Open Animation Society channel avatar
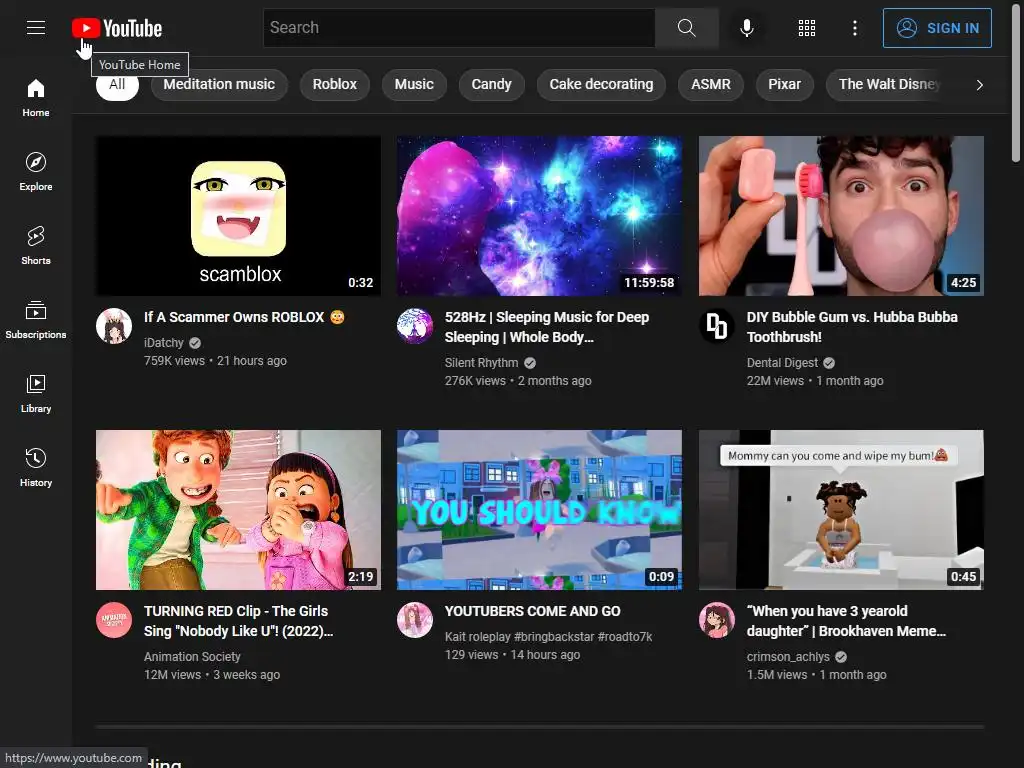The height and width of the screenshot is (768, 1024). tap(114, 620)
